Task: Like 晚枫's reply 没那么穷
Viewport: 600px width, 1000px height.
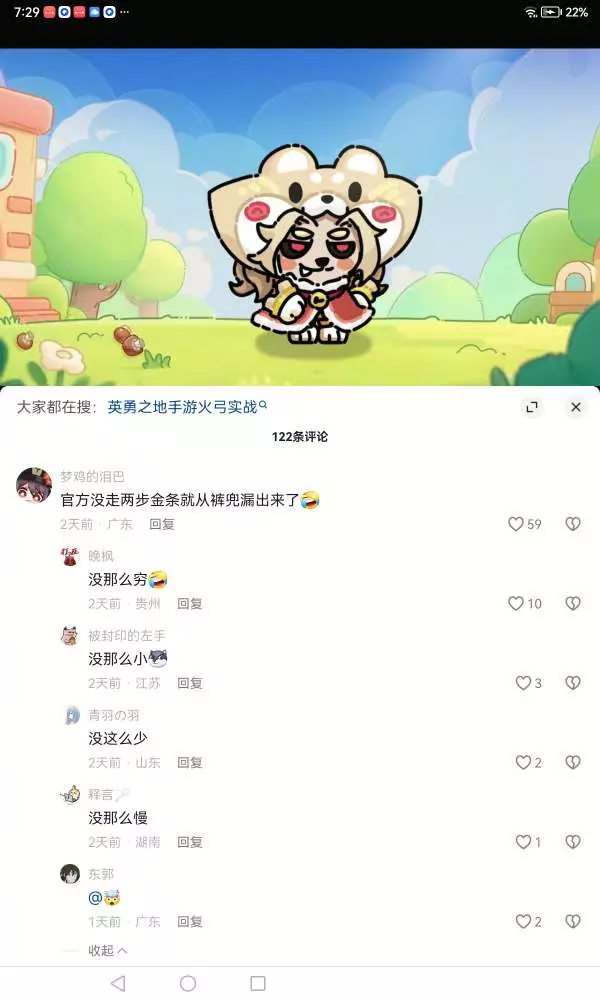Action: click(x=516, y=603)
